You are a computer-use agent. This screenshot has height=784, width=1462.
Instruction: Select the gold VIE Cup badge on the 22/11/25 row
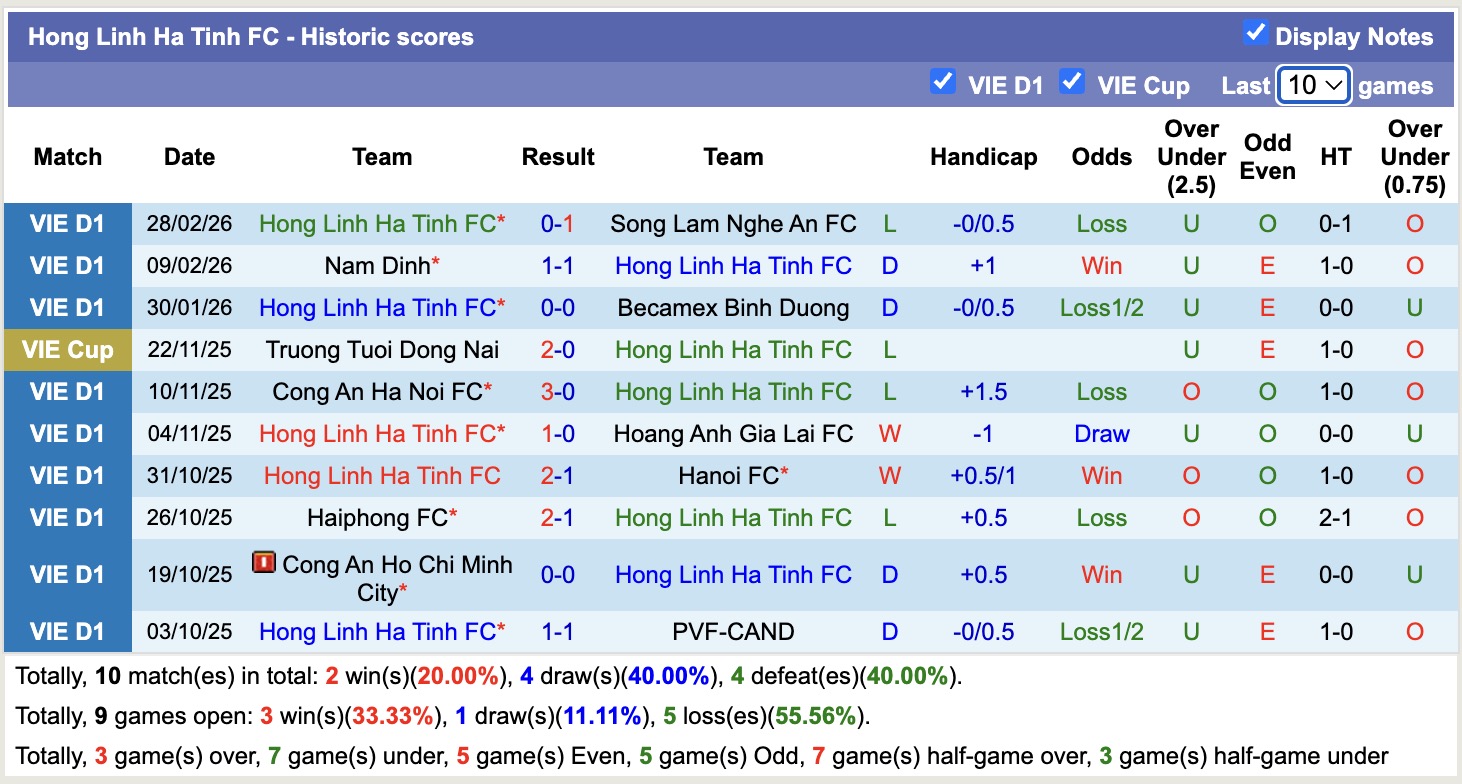coord(67,349)
